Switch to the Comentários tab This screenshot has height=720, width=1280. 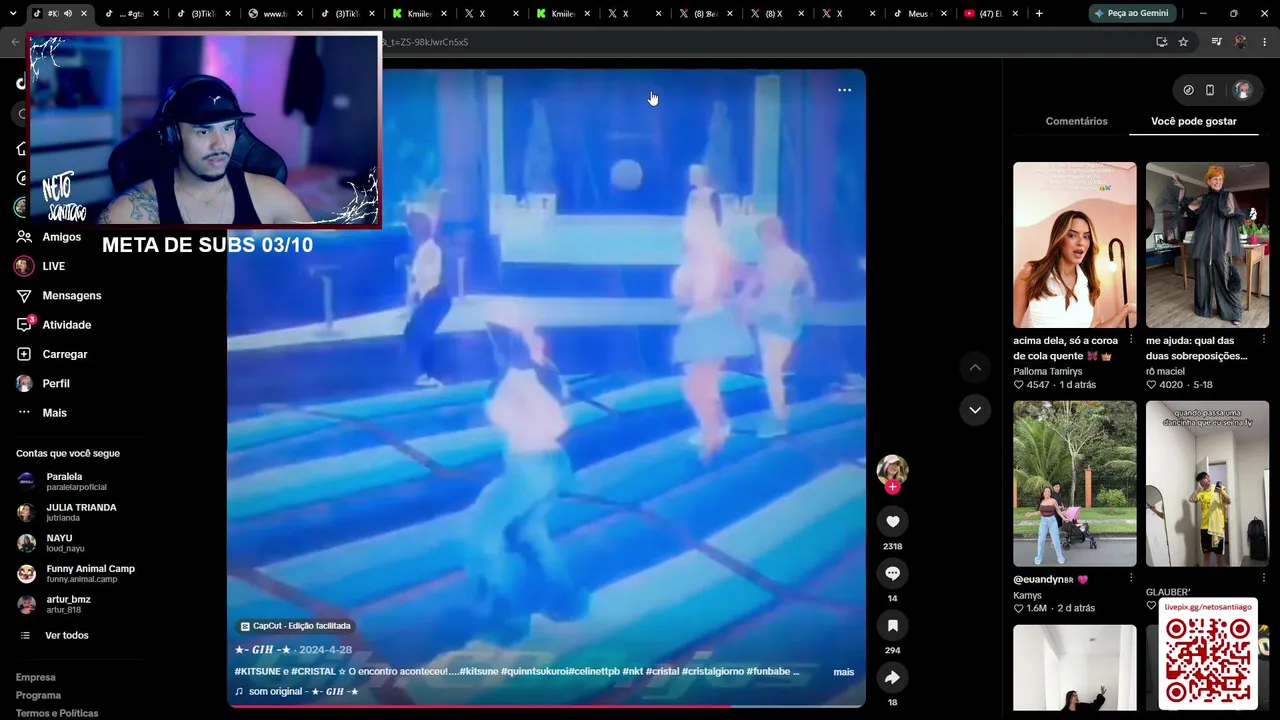pyautogui.click(x=1076, y=121)
